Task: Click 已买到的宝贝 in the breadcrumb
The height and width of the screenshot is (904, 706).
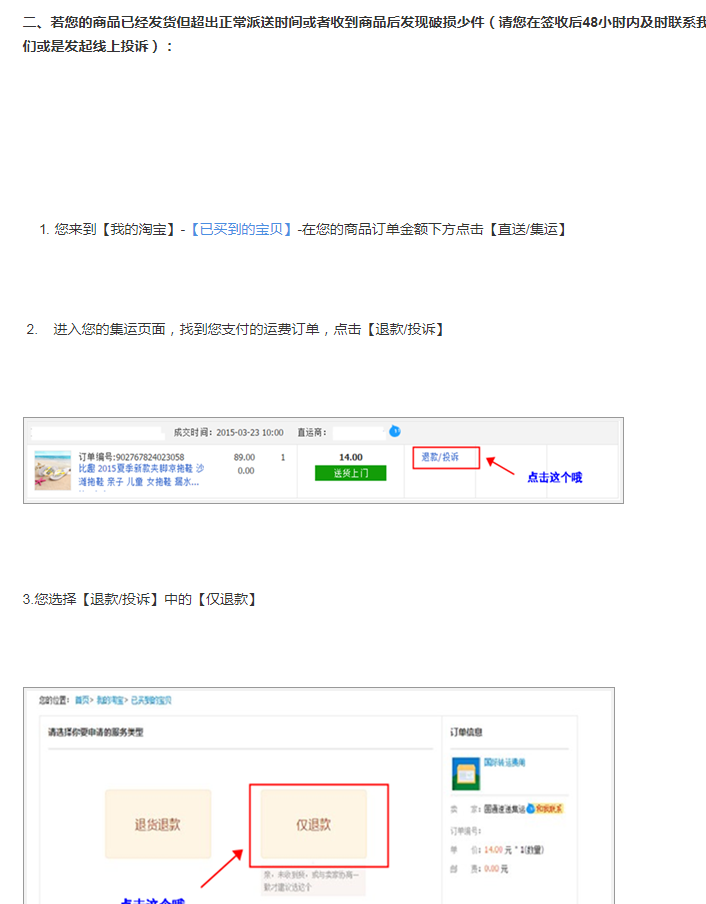Action: 151,700
